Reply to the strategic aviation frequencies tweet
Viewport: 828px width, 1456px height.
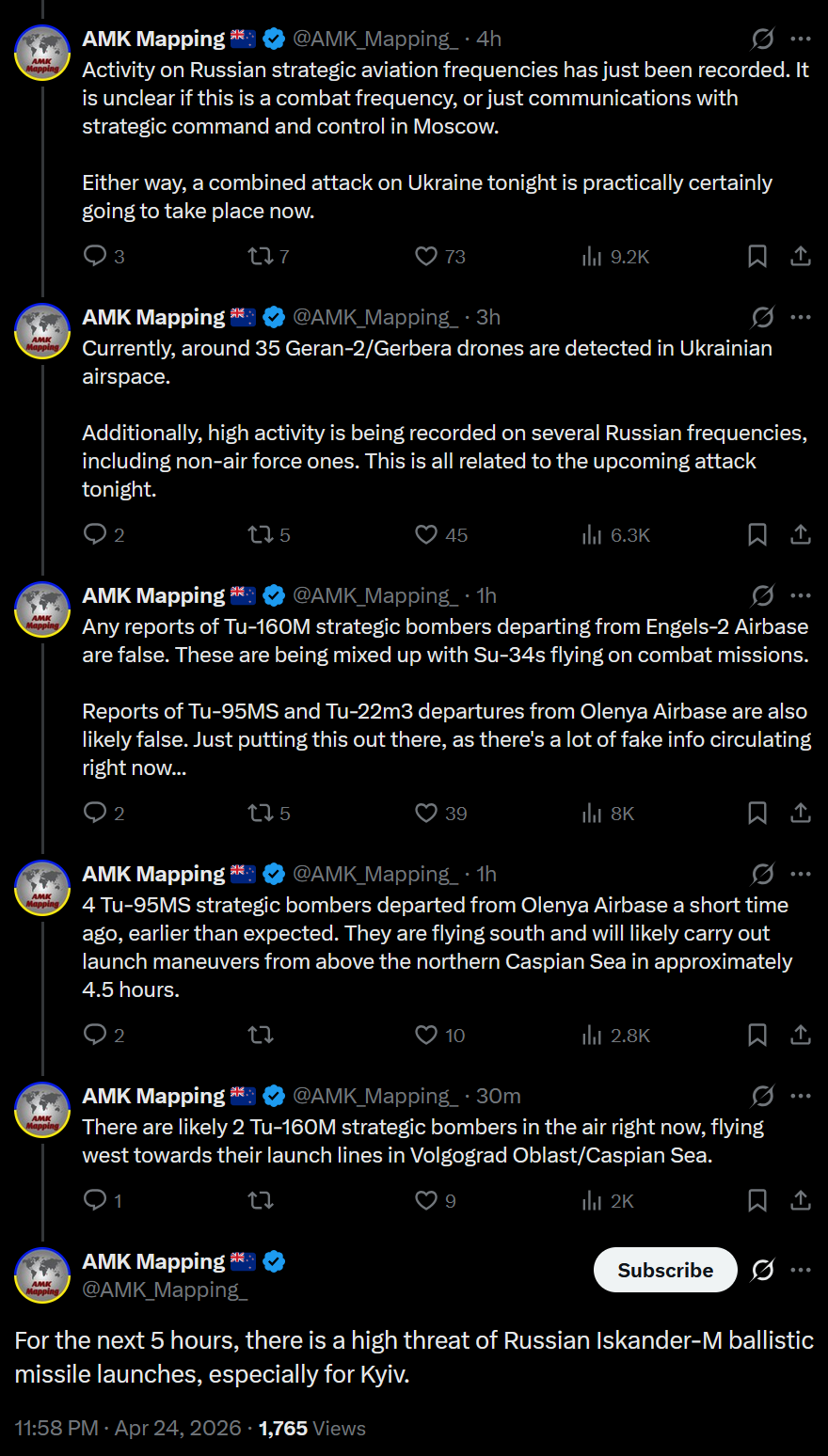click(103, 256)
